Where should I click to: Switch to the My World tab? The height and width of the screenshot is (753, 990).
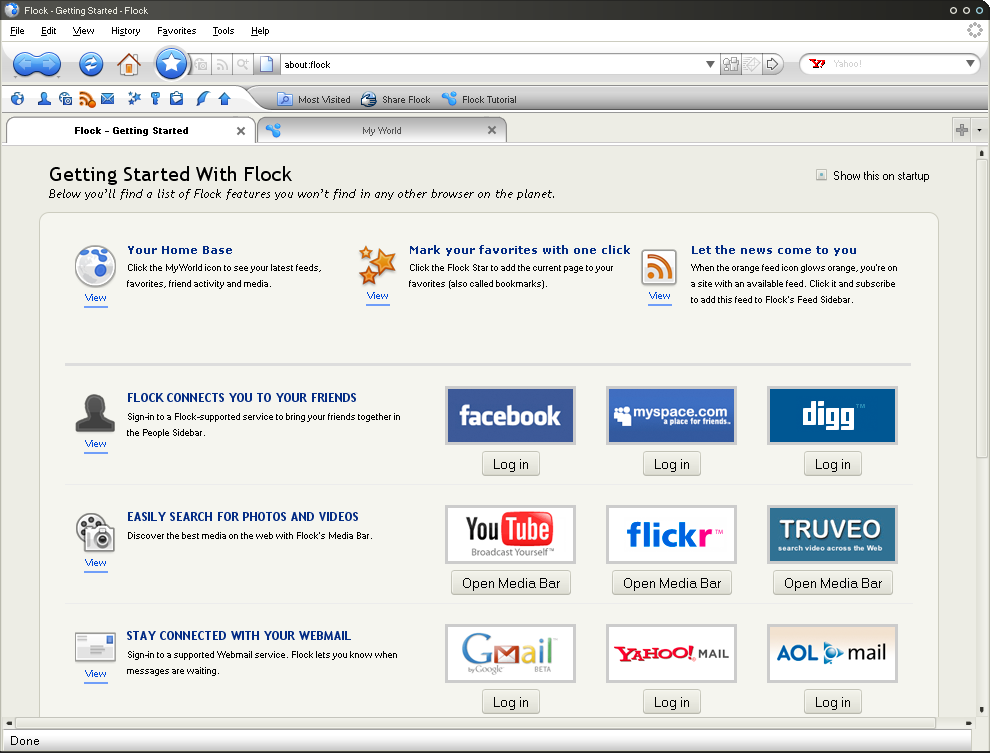pyautogui.click(x=382, y=130)
